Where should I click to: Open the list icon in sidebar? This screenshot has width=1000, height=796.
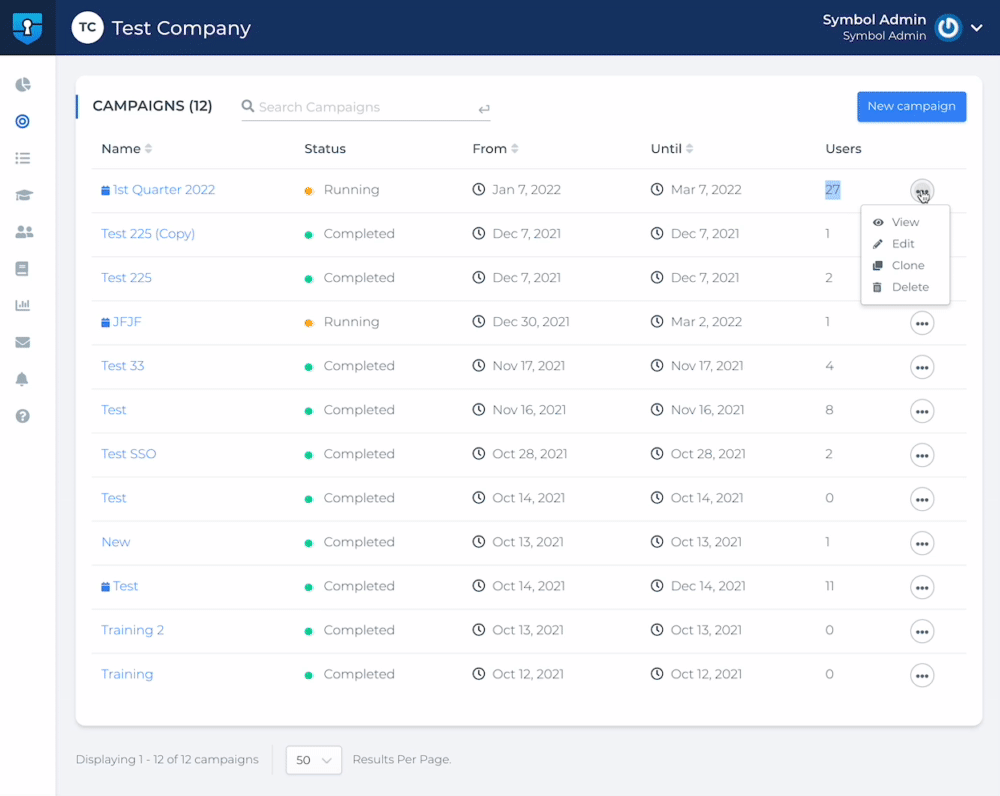23,158
